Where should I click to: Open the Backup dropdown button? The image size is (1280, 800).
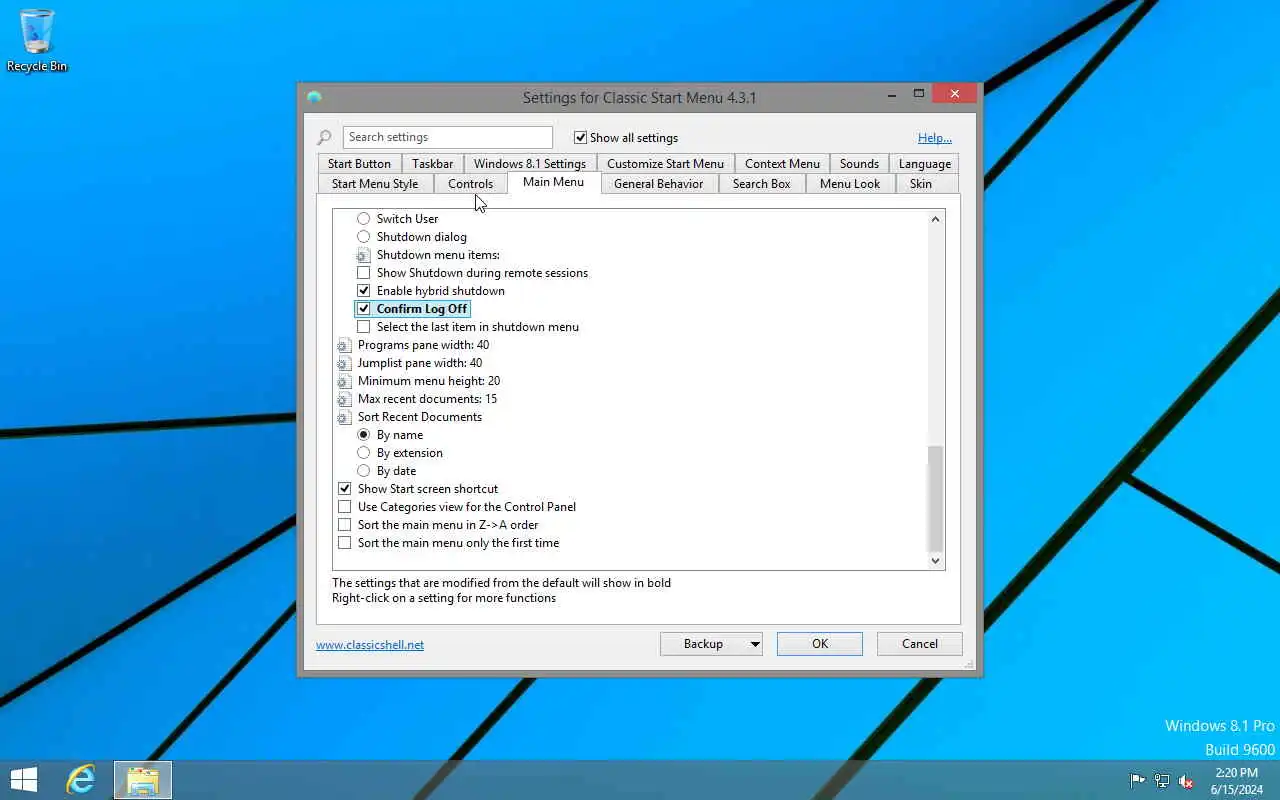(711, 644)
